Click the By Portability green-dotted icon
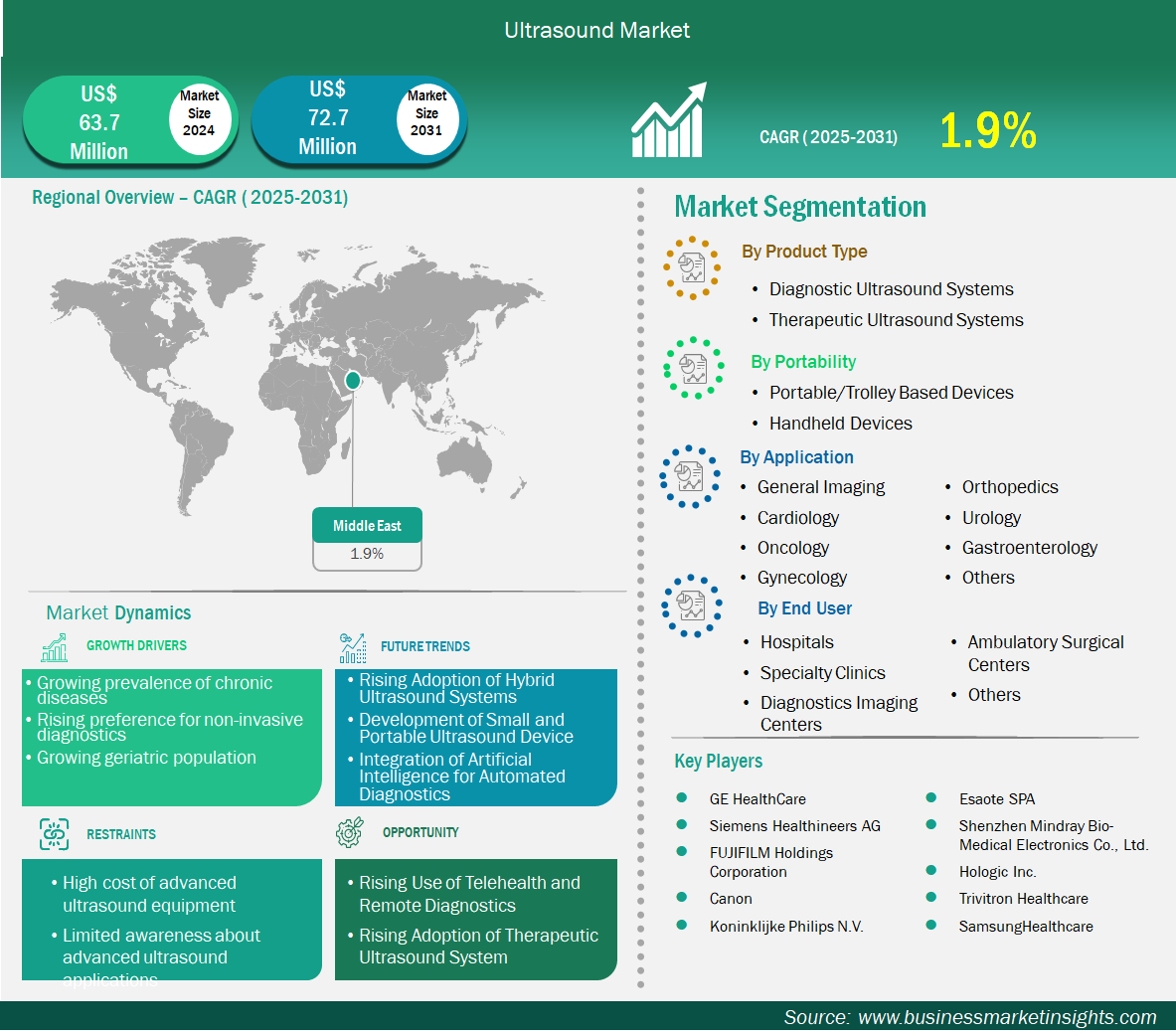The height and width of the screenshot is (1036, 1176). click(694, 368)
